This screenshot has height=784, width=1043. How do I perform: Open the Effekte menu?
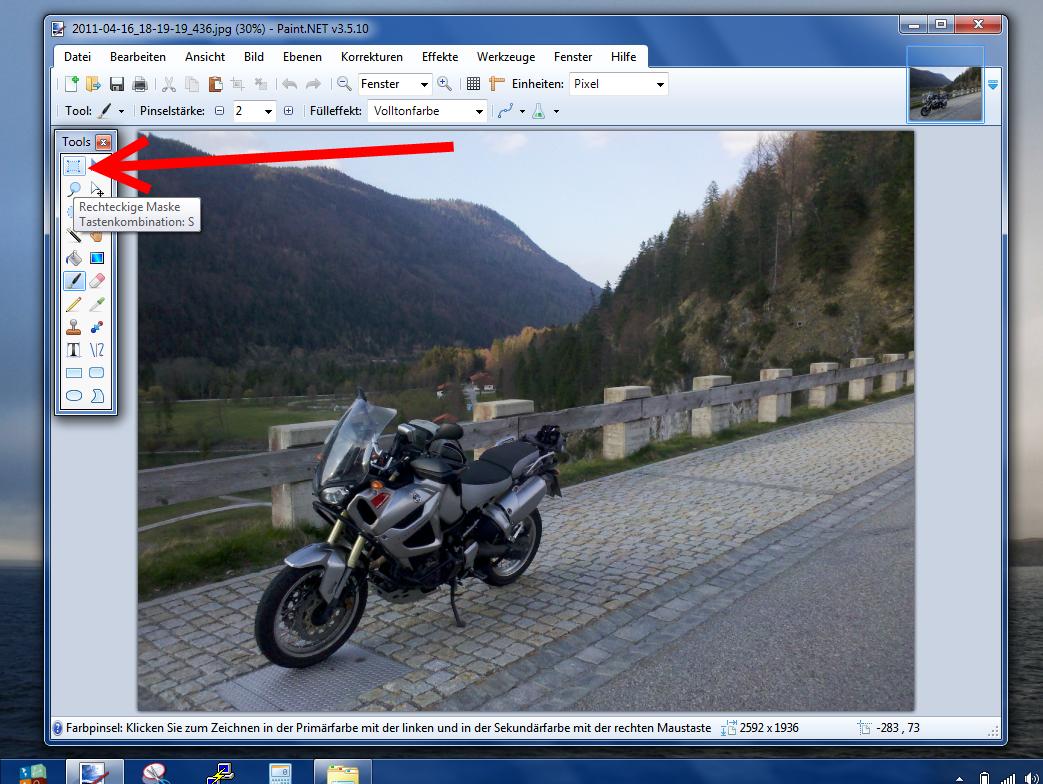pos(440,57)
